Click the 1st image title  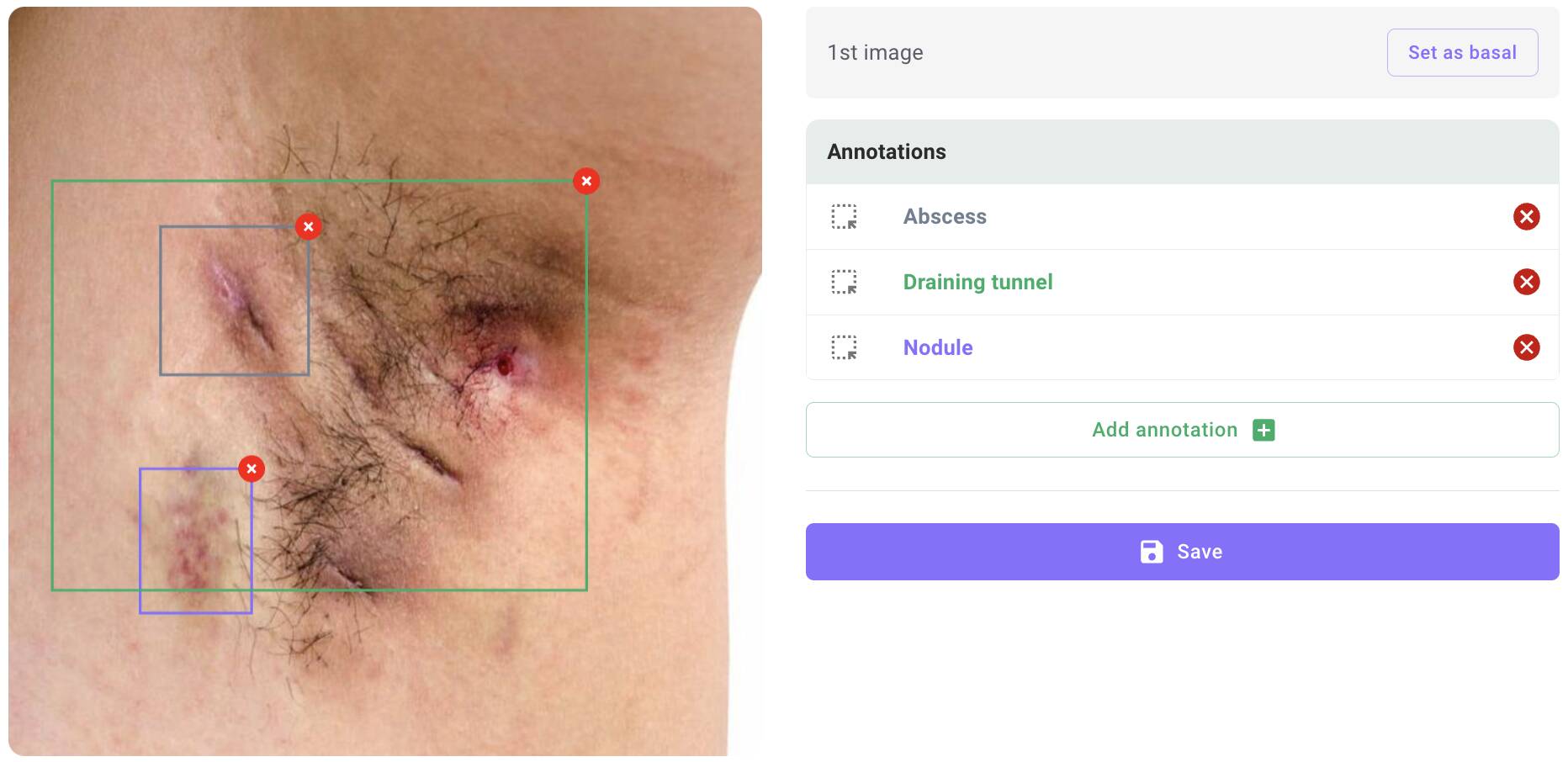(x=875, y=52)
